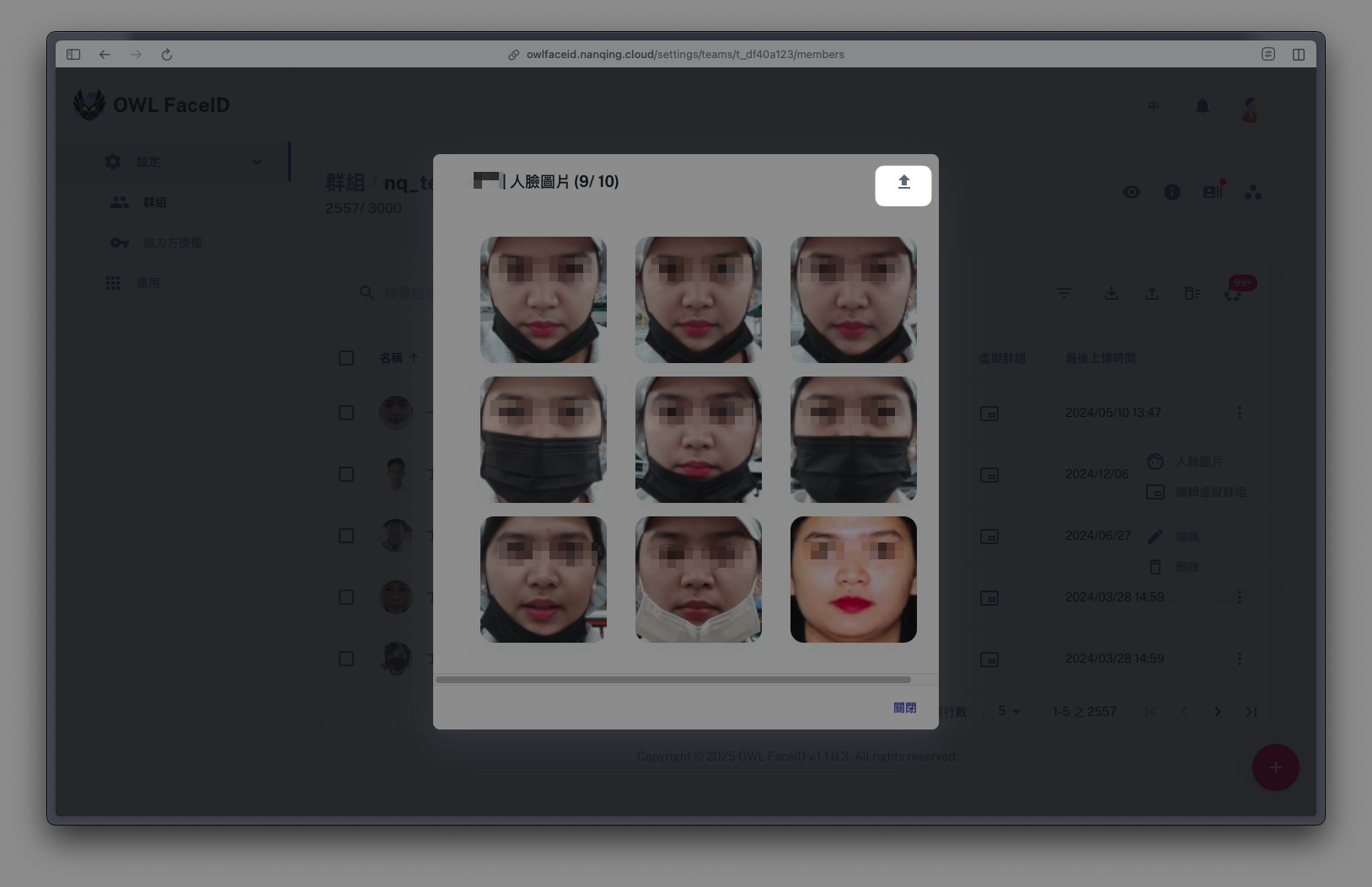
Task: Check the last member row checkbox
Action: [x=346, y=658]
